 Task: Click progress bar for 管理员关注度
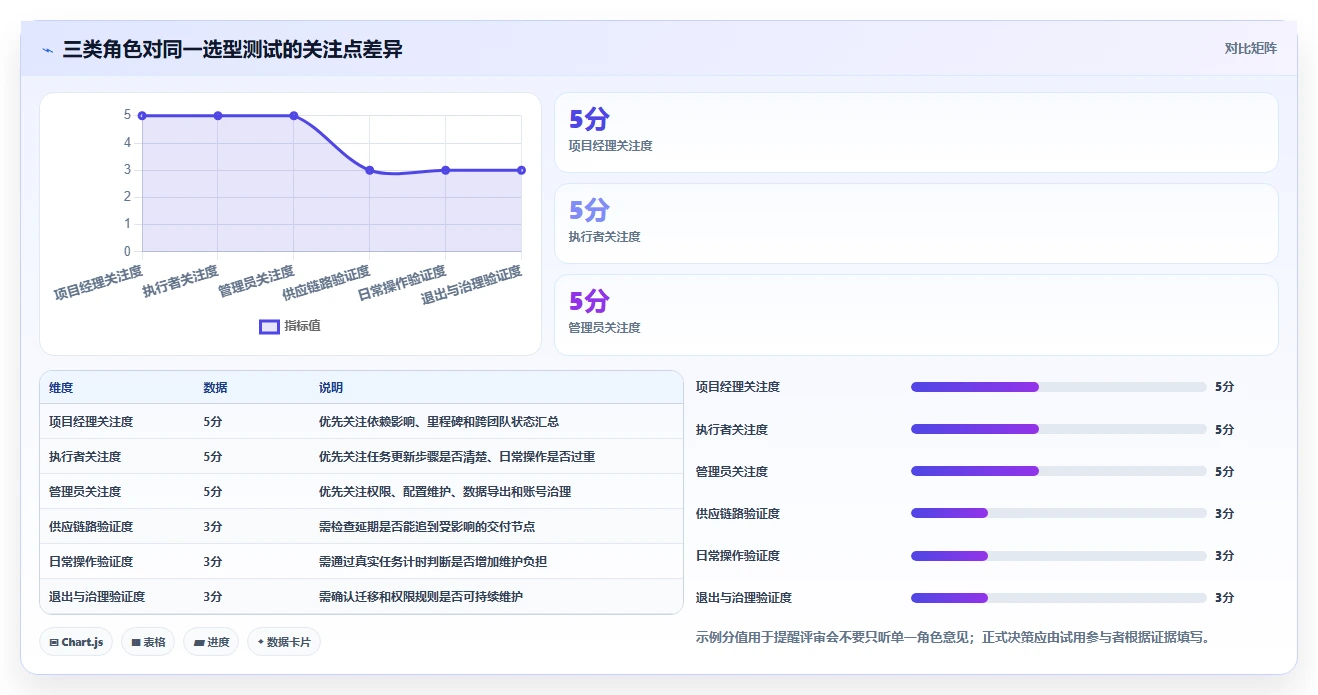pyautogui.click(x=1058, y=471)
